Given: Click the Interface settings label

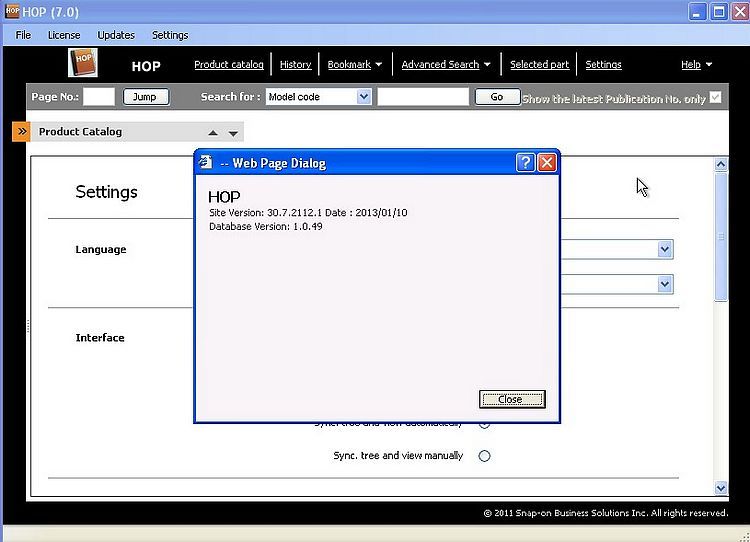Looking at the screenshot, I should coord(100,338).
